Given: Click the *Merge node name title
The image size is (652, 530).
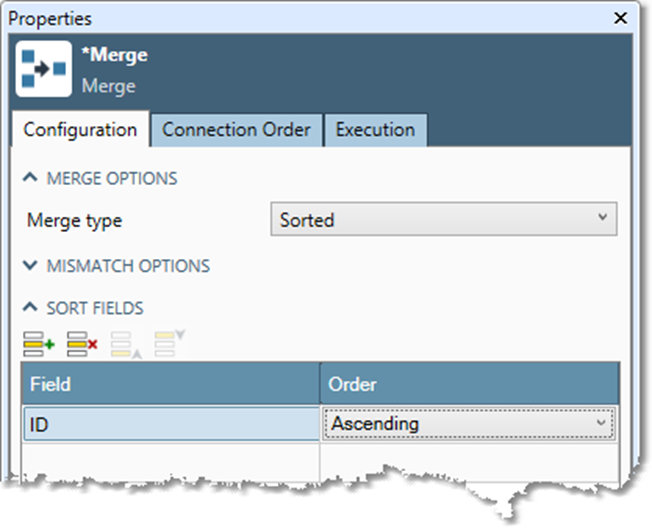Looking at the screenshot, I should [x=114, y=55].
